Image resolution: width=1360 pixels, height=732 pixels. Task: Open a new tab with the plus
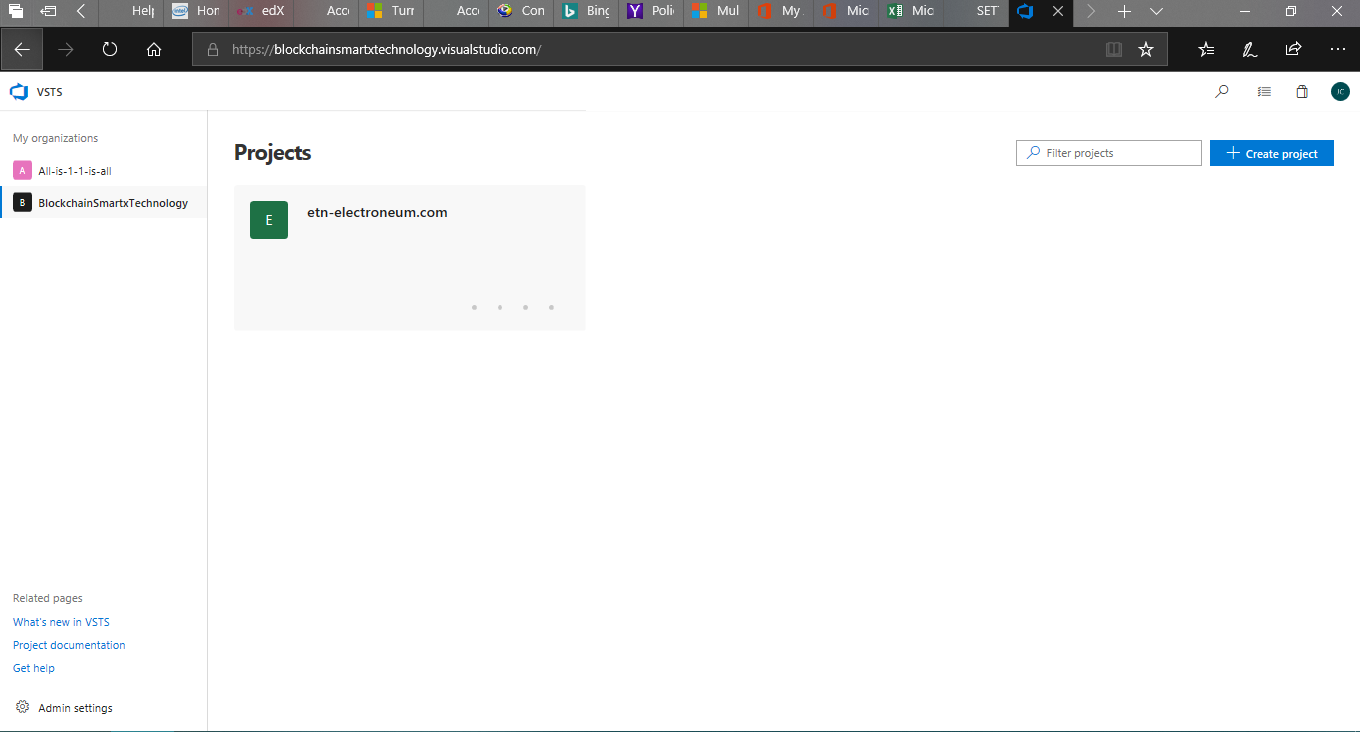[x=1124, y=11]
